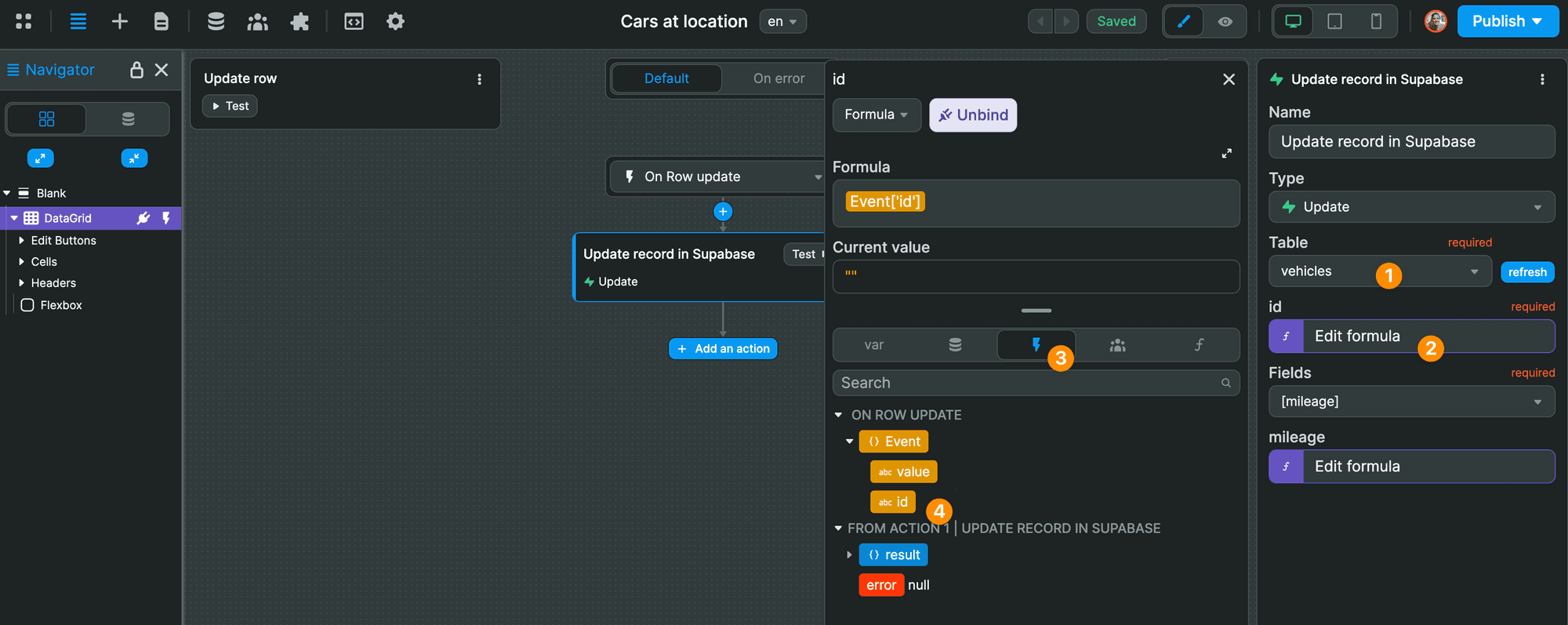Viewport: 1568px width, 625px height.
Task: Expand the formula editor fullscreen icon
Action: 1227,154
